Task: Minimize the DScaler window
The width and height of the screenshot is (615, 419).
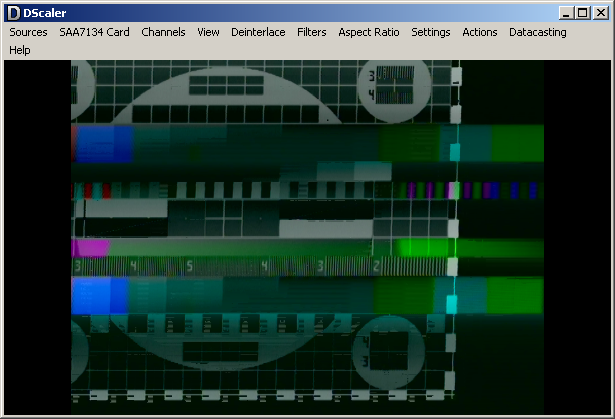Action: click(x=566, y=13)
